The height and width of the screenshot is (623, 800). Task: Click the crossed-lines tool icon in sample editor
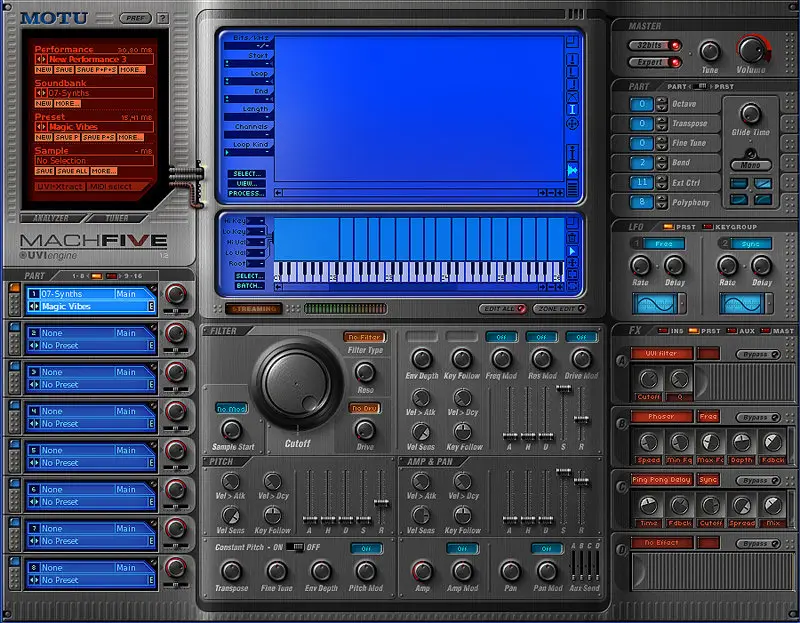pos(572,96)
